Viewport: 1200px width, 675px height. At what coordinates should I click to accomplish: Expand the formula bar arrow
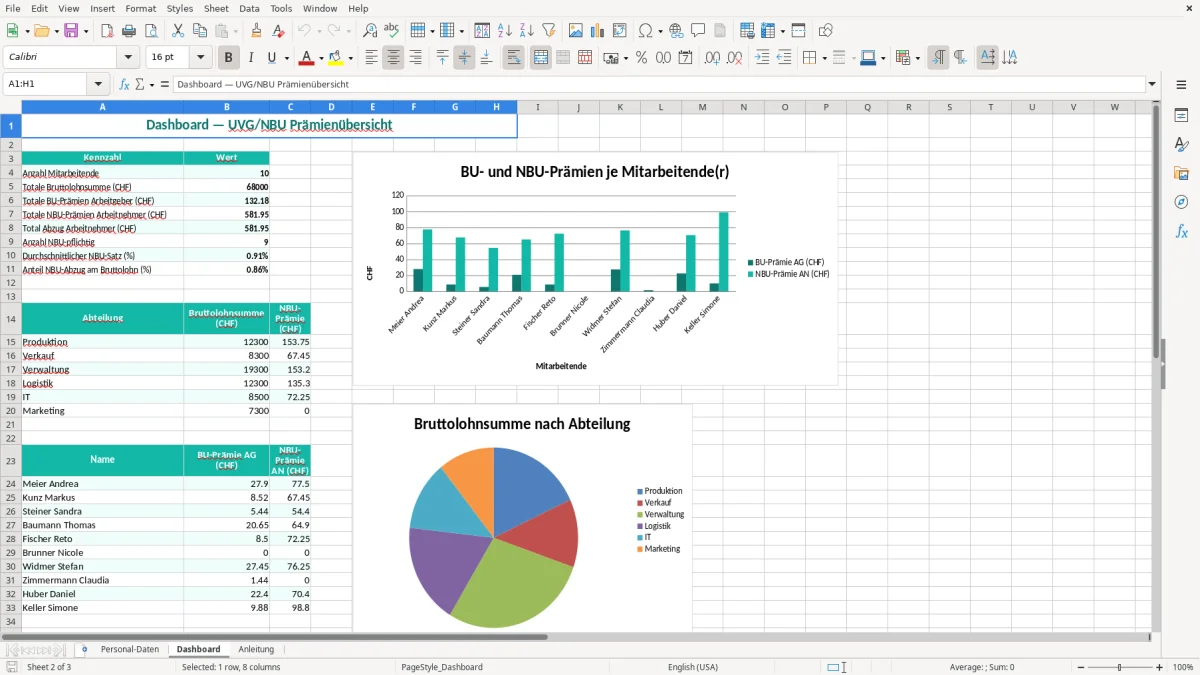1152,84
